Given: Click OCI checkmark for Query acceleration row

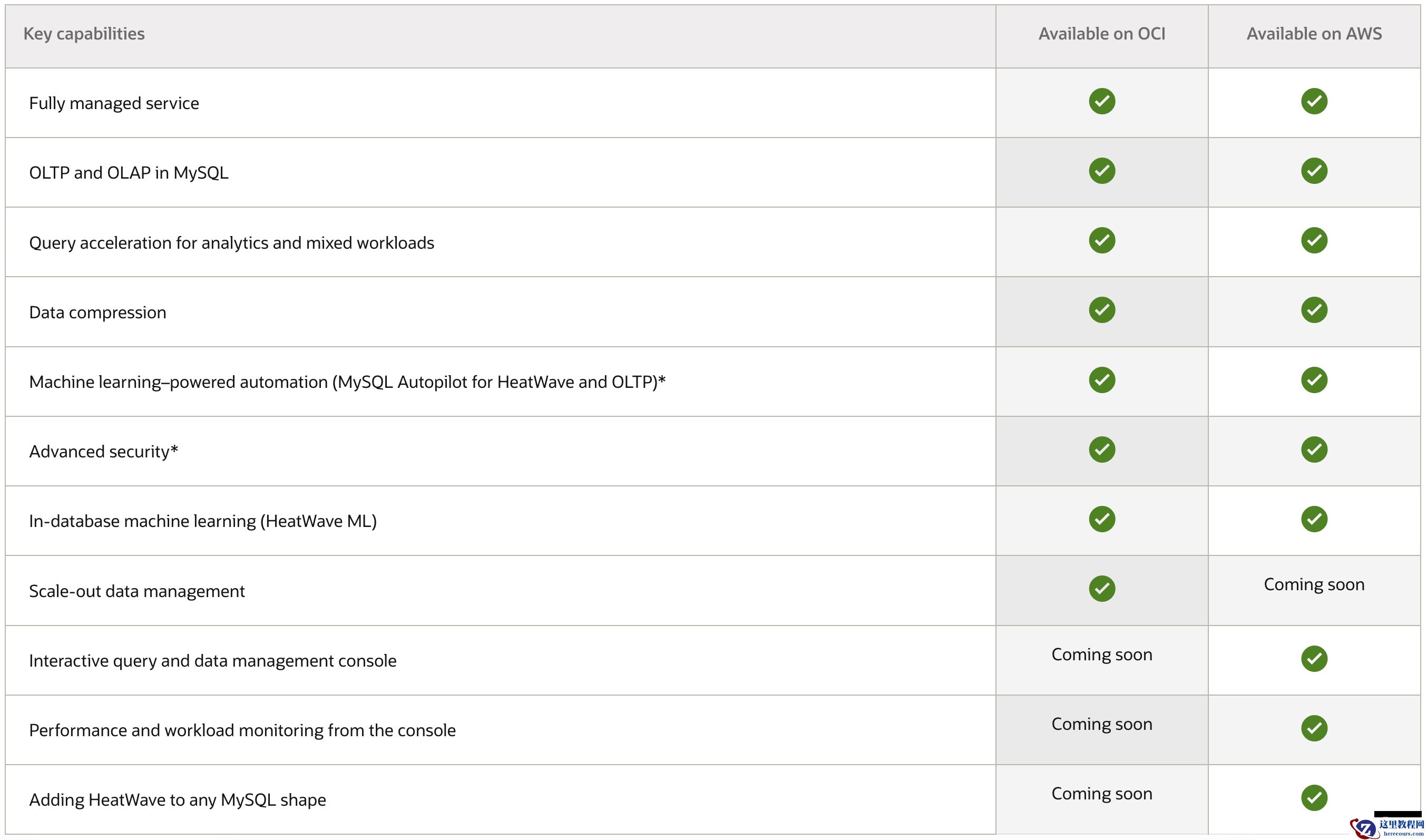Looking at the screenshot, I should point(1101,240).
